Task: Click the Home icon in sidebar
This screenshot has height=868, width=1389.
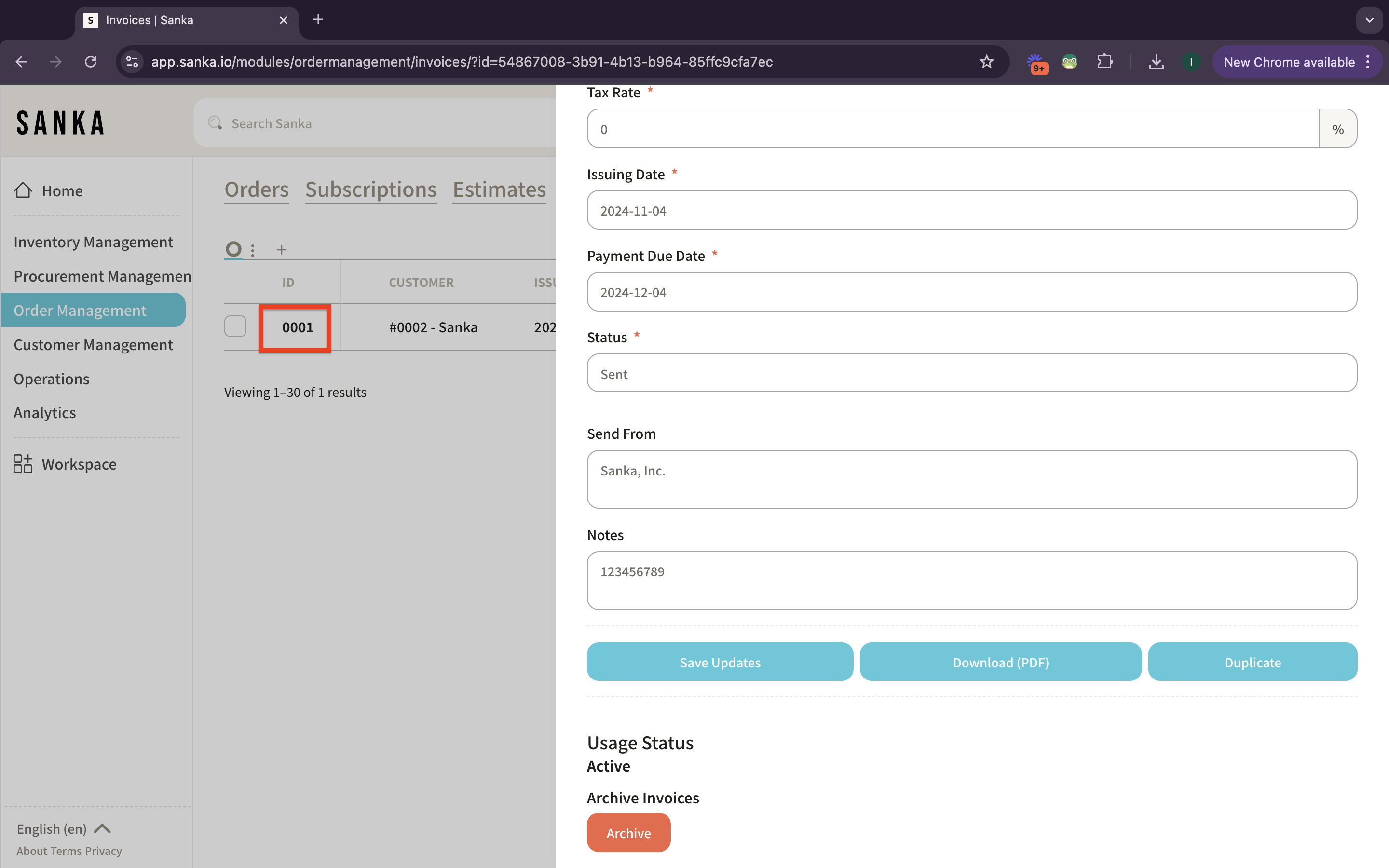Action: click(x=23, y=190)
